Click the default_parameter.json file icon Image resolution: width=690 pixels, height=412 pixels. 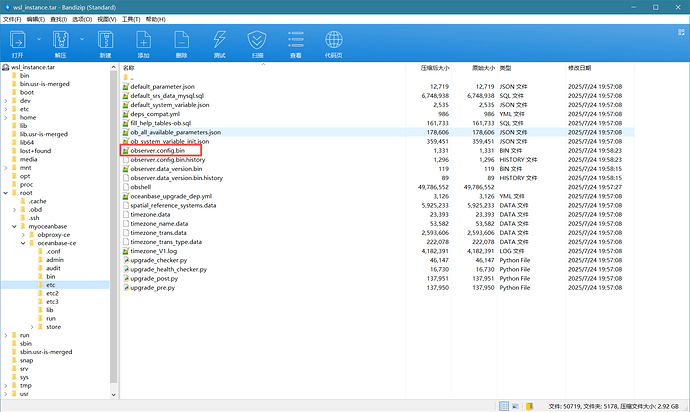coord(126,87)
